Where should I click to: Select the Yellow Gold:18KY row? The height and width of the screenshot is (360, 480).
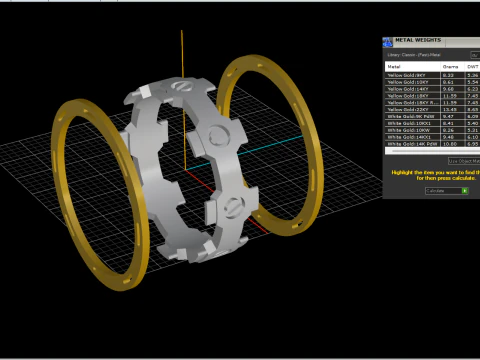(433, 96)
